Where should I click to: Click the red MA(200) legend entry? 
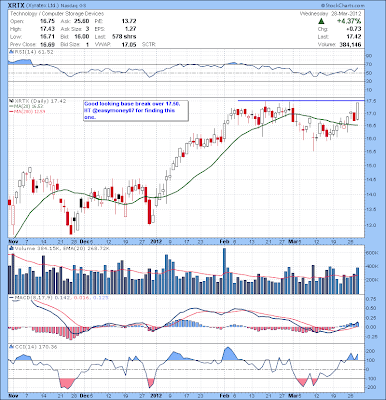coord(26,112)
